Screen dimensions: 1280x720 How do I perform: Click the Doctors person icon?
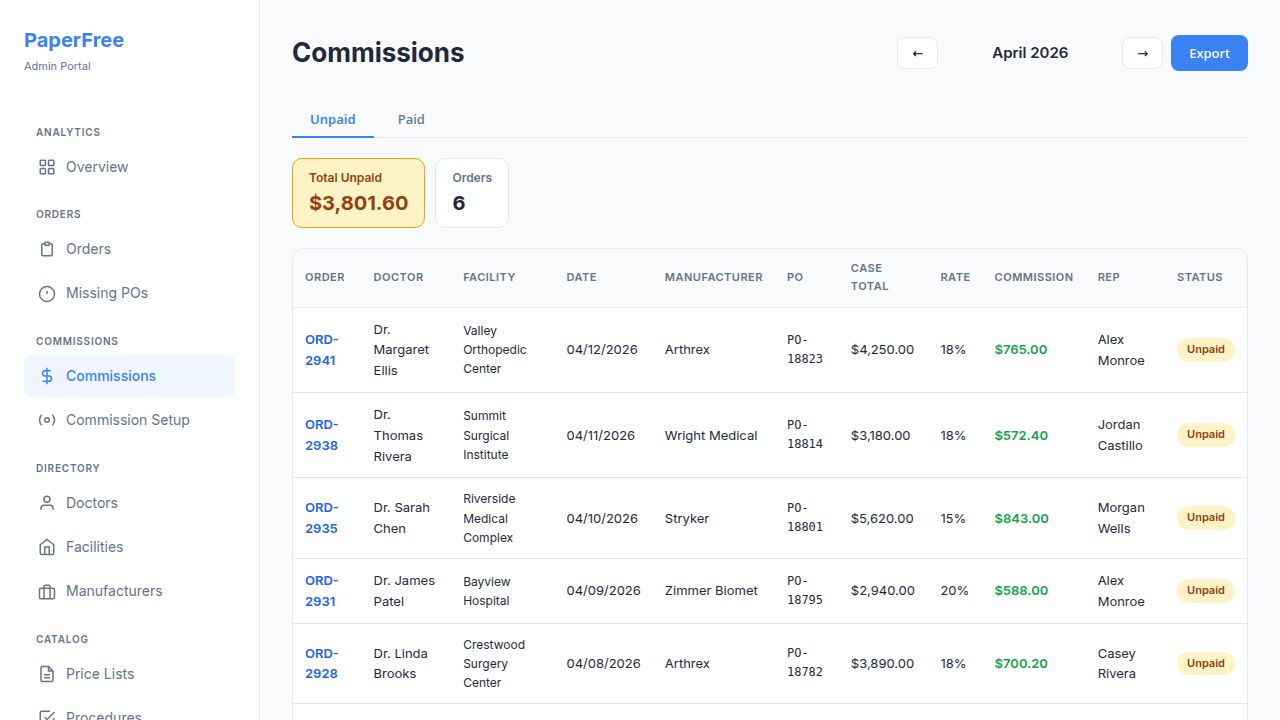47,503
